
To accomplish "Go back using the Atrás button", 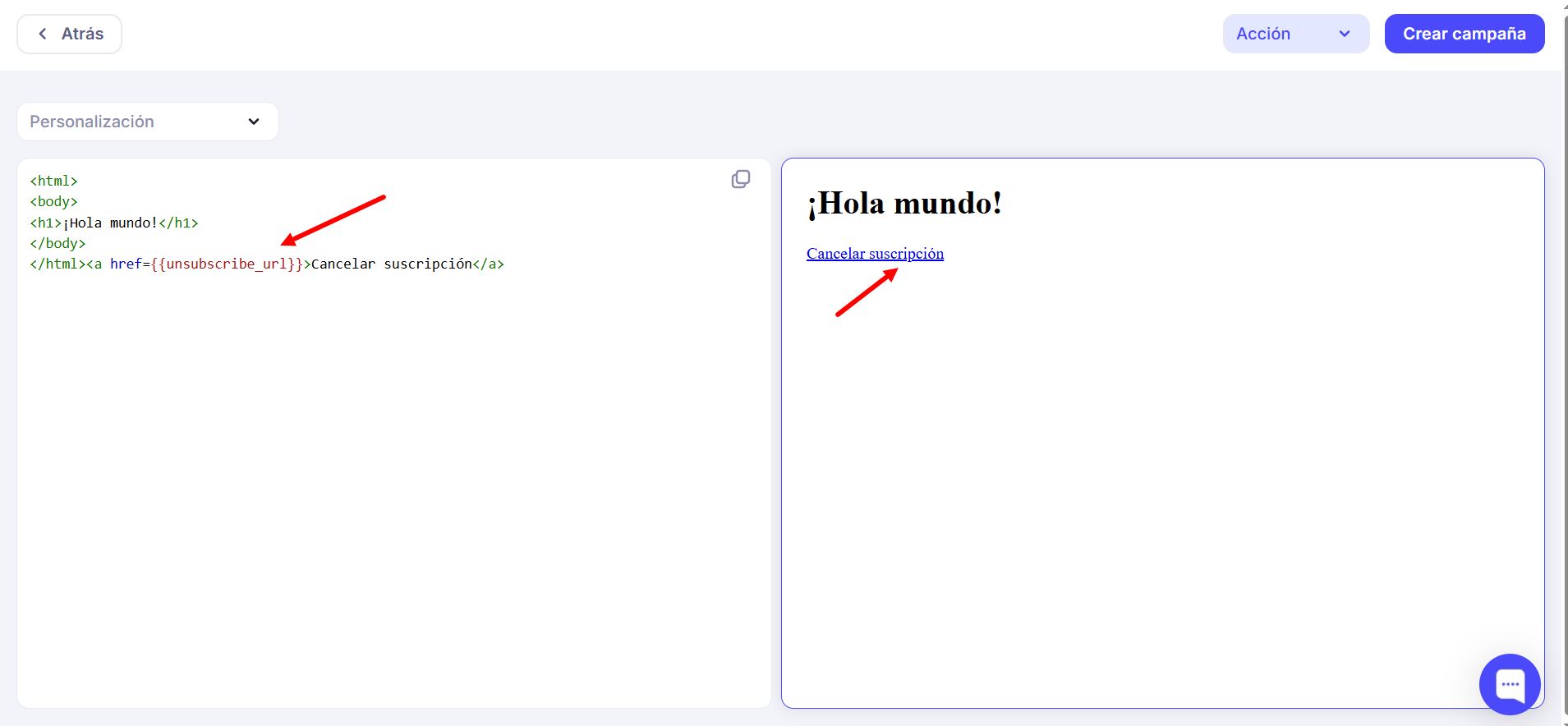I will coord(70,34).
